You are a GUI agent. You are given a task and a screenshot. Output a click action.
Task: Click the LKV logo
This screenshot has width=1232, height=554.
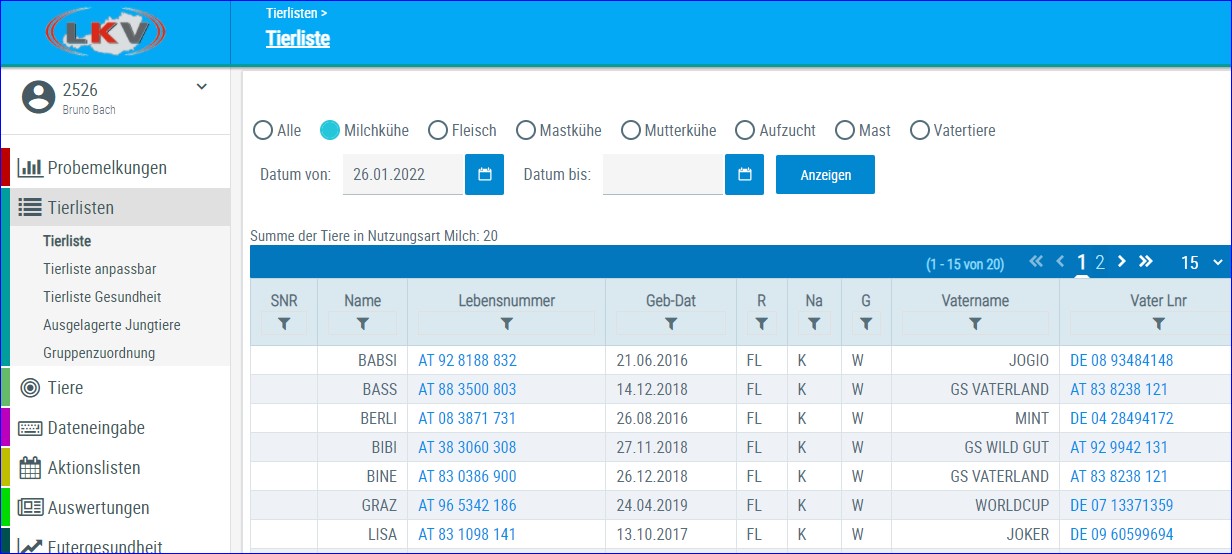click(104, 33)
